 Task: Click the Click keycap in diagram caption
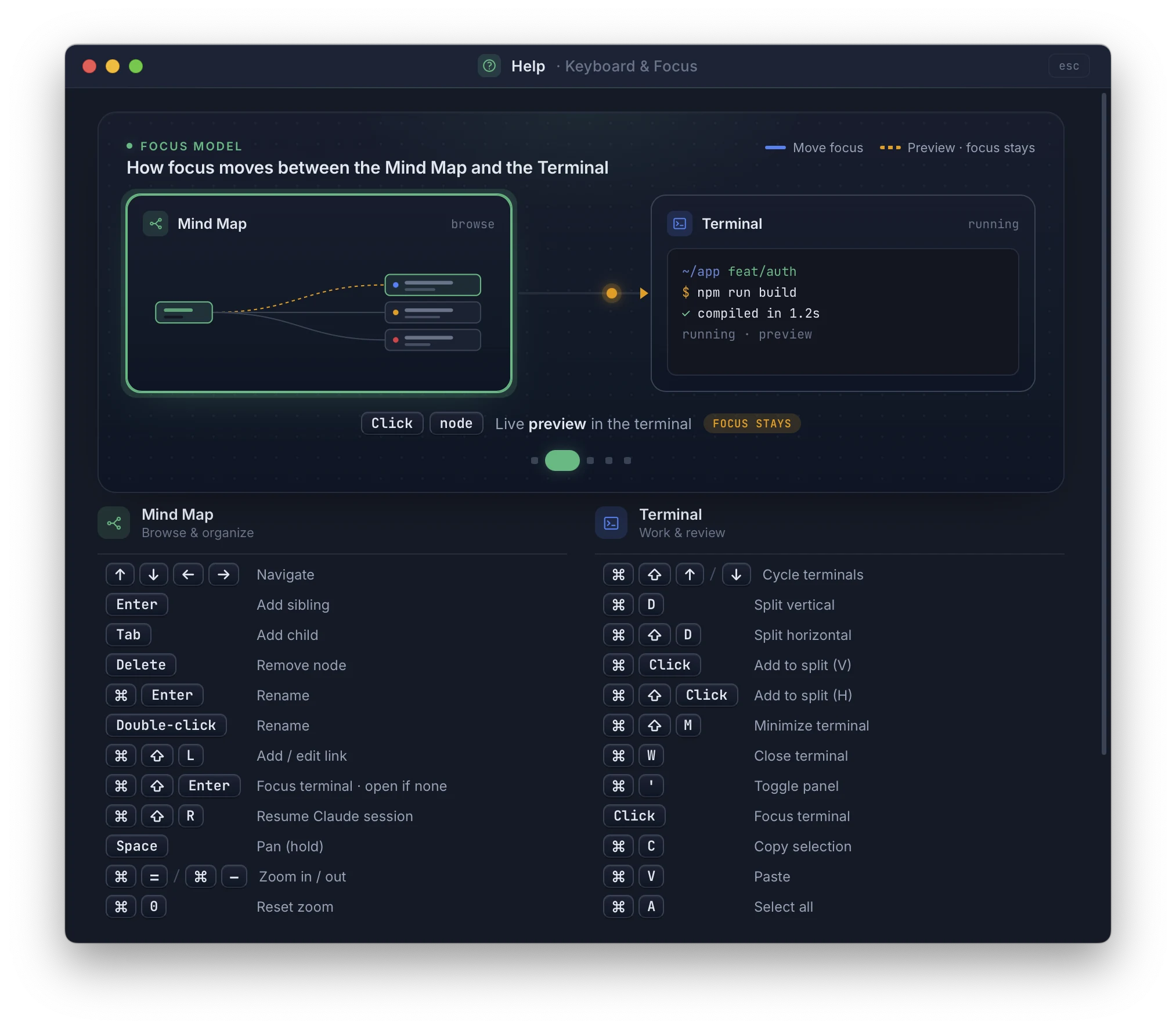coord(392,423)
